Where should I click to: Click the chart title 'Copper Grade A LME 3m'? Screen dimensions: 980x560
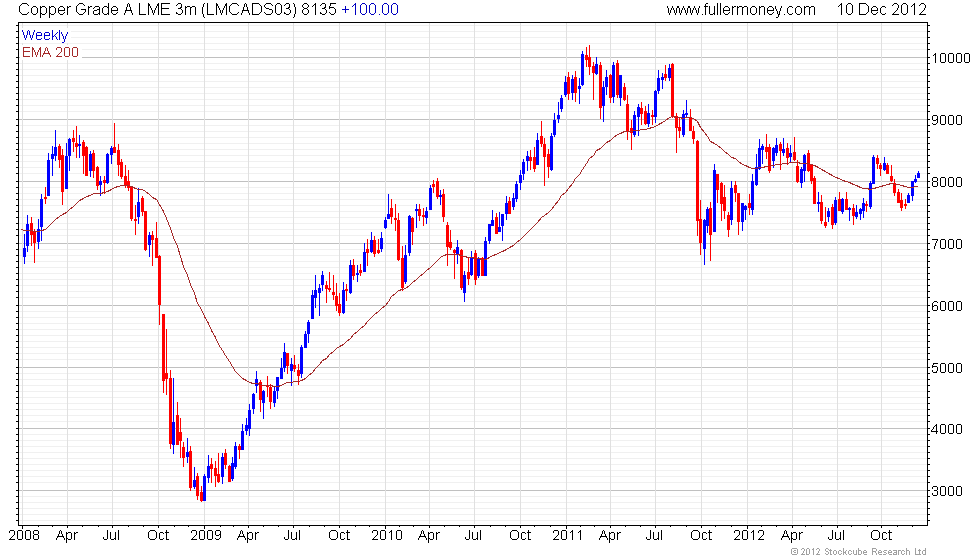coord(108,9)
